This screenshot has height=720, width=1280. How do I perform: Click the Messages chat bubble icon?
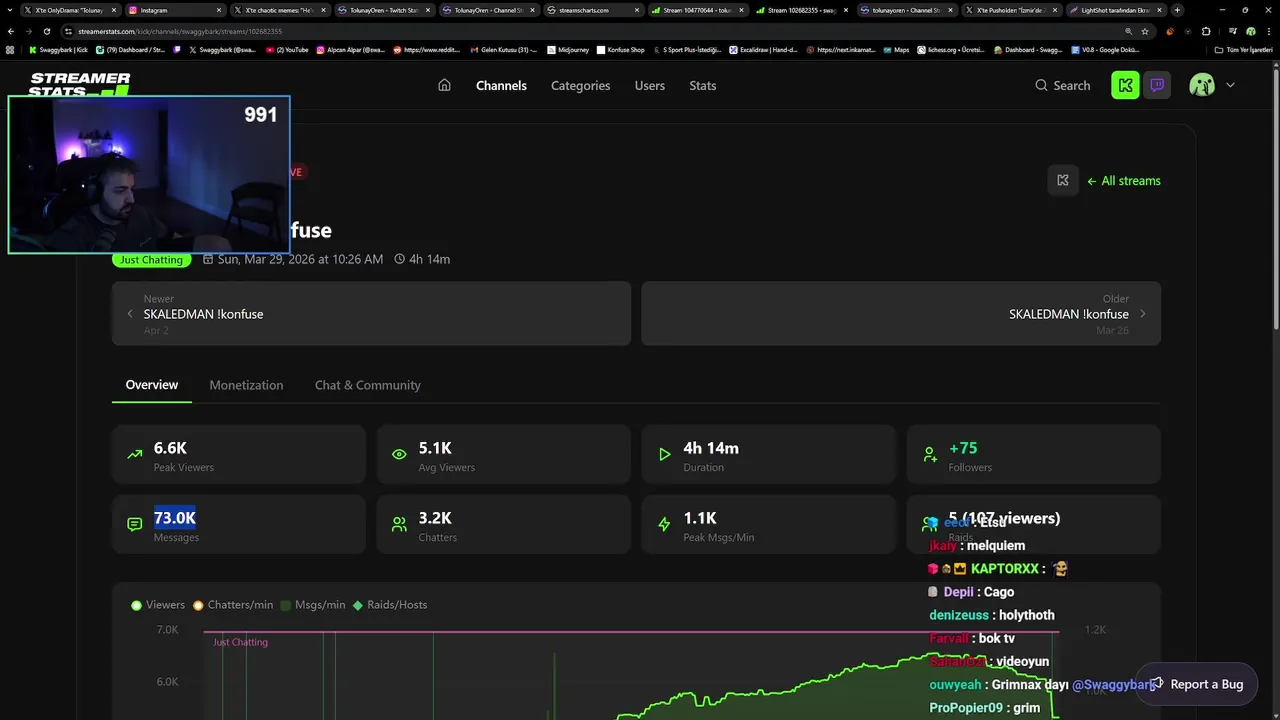[134, 524]
